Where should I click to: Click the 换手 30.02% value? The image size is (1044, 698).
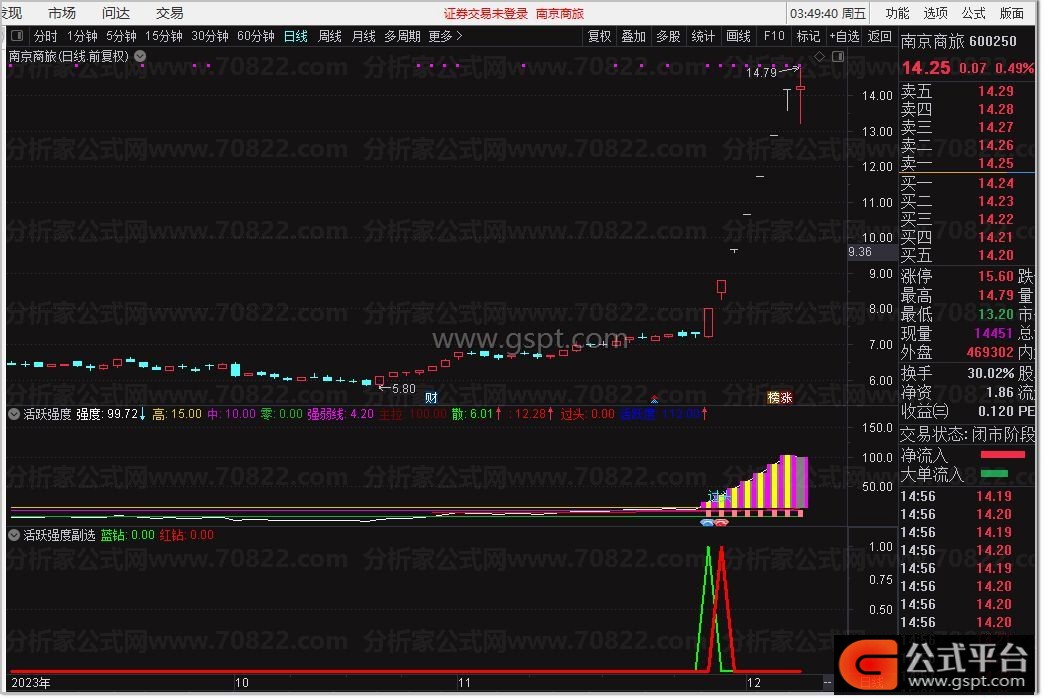(x=991, y=373)
